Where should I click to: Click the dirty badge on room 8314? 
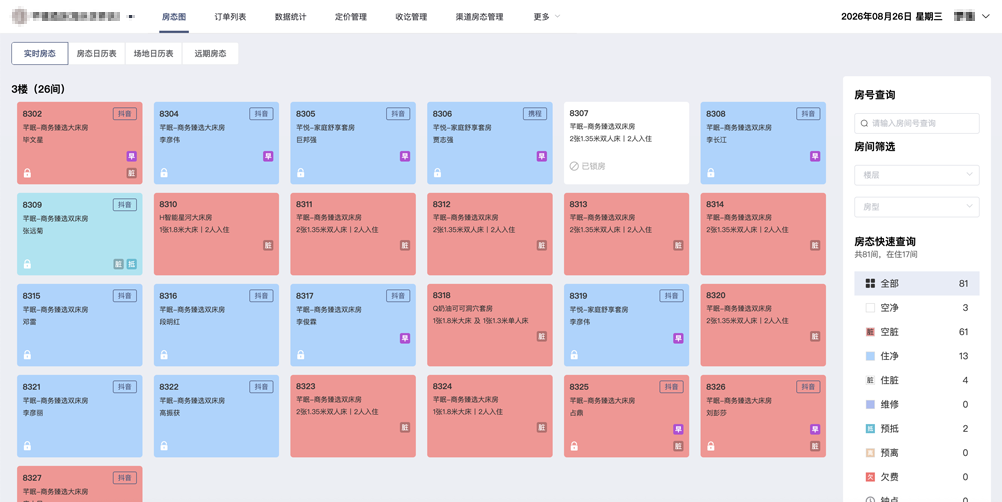(815, 245)
